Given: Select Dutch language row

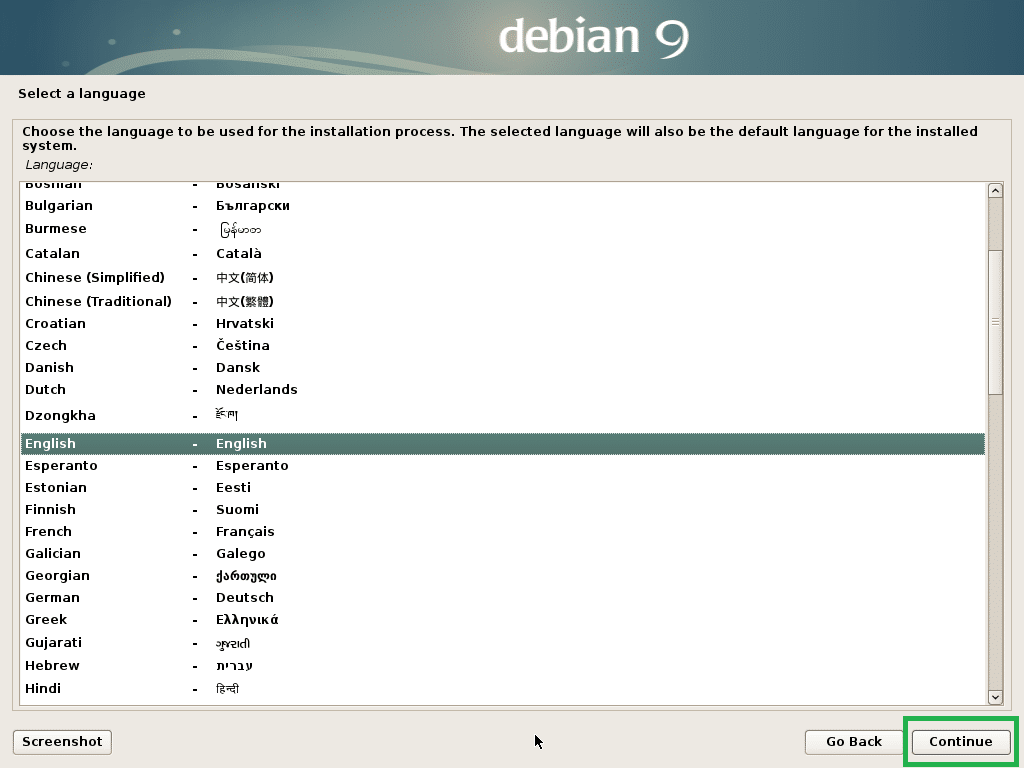Looking at the screenshot, I should click(x=503, y=390).
